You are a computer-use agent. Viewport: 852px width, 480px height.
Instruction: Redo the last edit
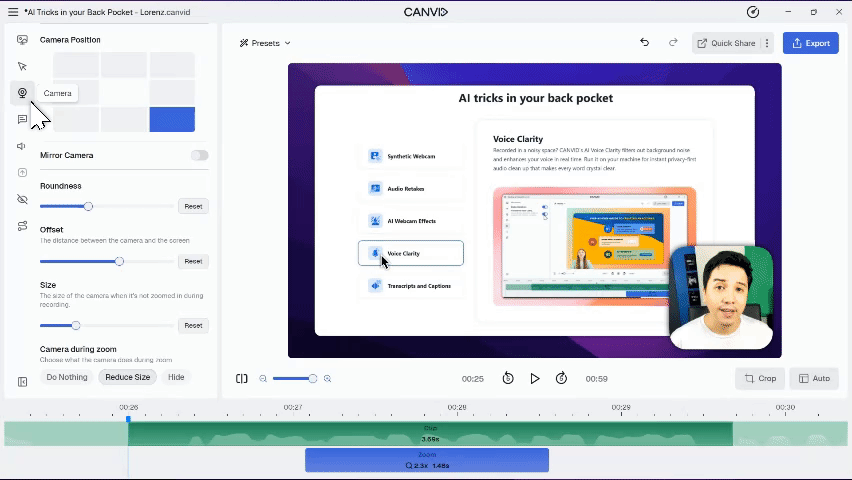tap(673, 42)
